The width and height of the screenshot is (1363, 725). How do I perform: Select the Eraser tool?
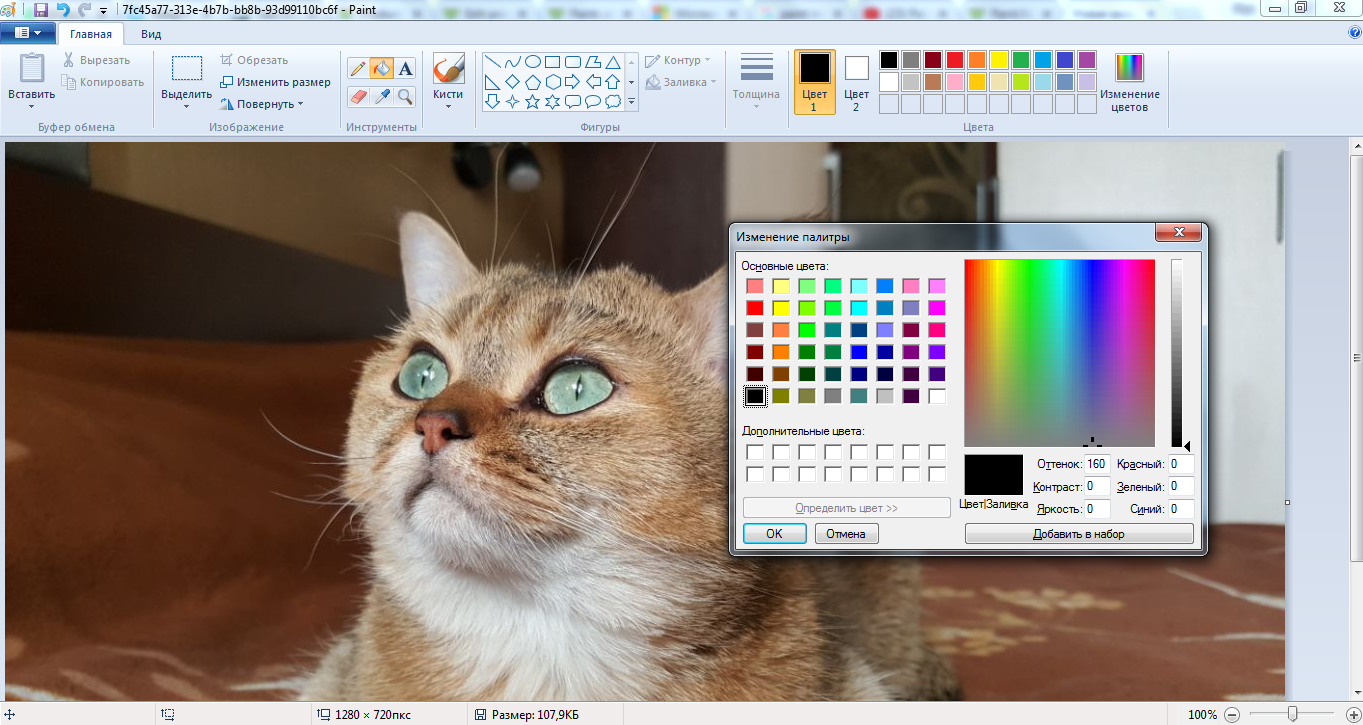pos(358,96)
